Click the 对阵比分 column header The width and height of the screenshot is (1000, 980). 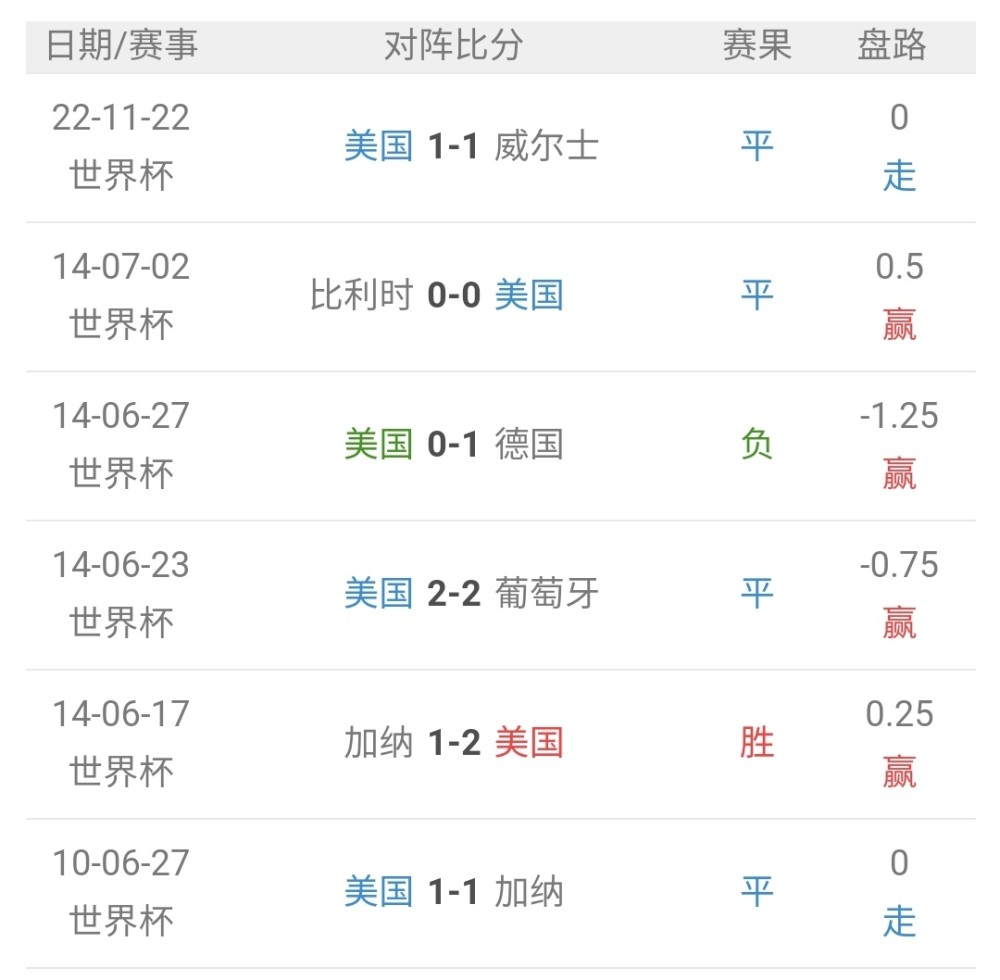453,45
